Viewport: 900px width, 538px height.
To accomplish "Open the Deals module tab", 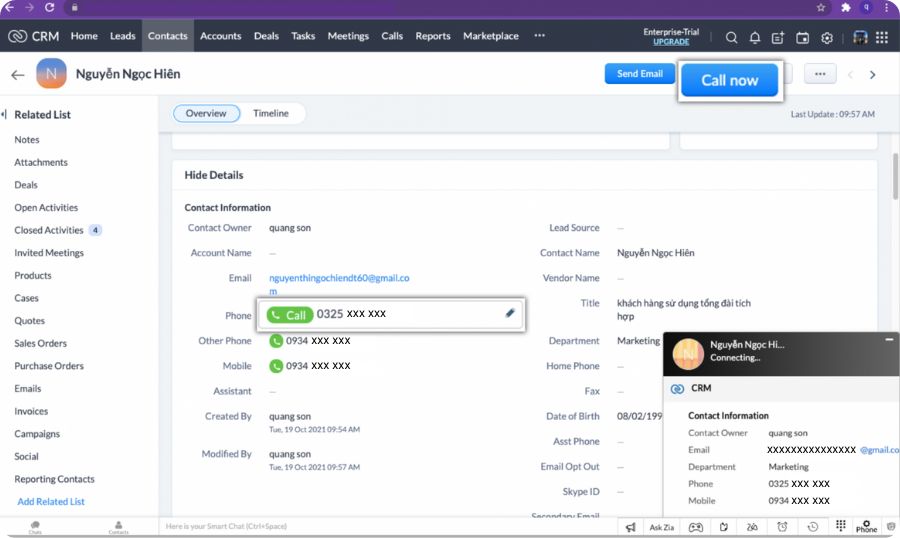I will click(266, 36).
